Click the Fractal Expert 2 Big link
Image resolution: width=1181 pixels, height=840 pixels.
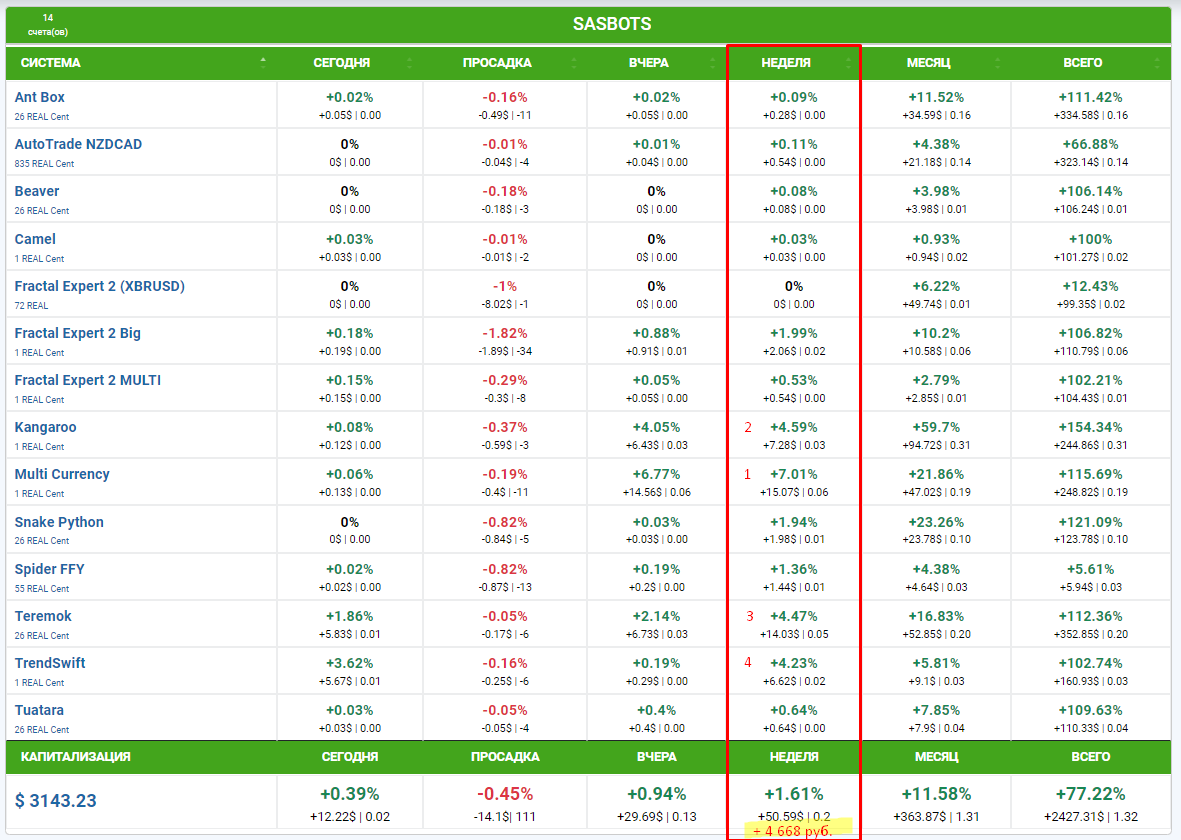[77, 333]
